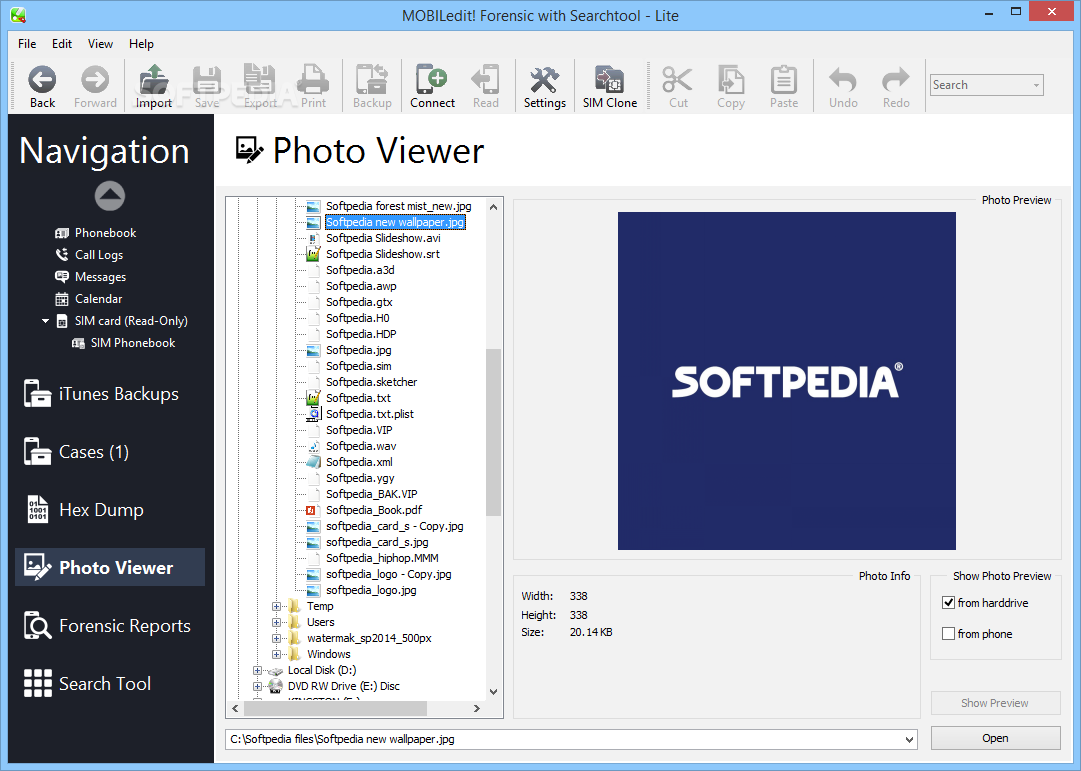Click the file tree scroll-down arrow
This screenshot has height=771, width=1081.
coord(494,692)
